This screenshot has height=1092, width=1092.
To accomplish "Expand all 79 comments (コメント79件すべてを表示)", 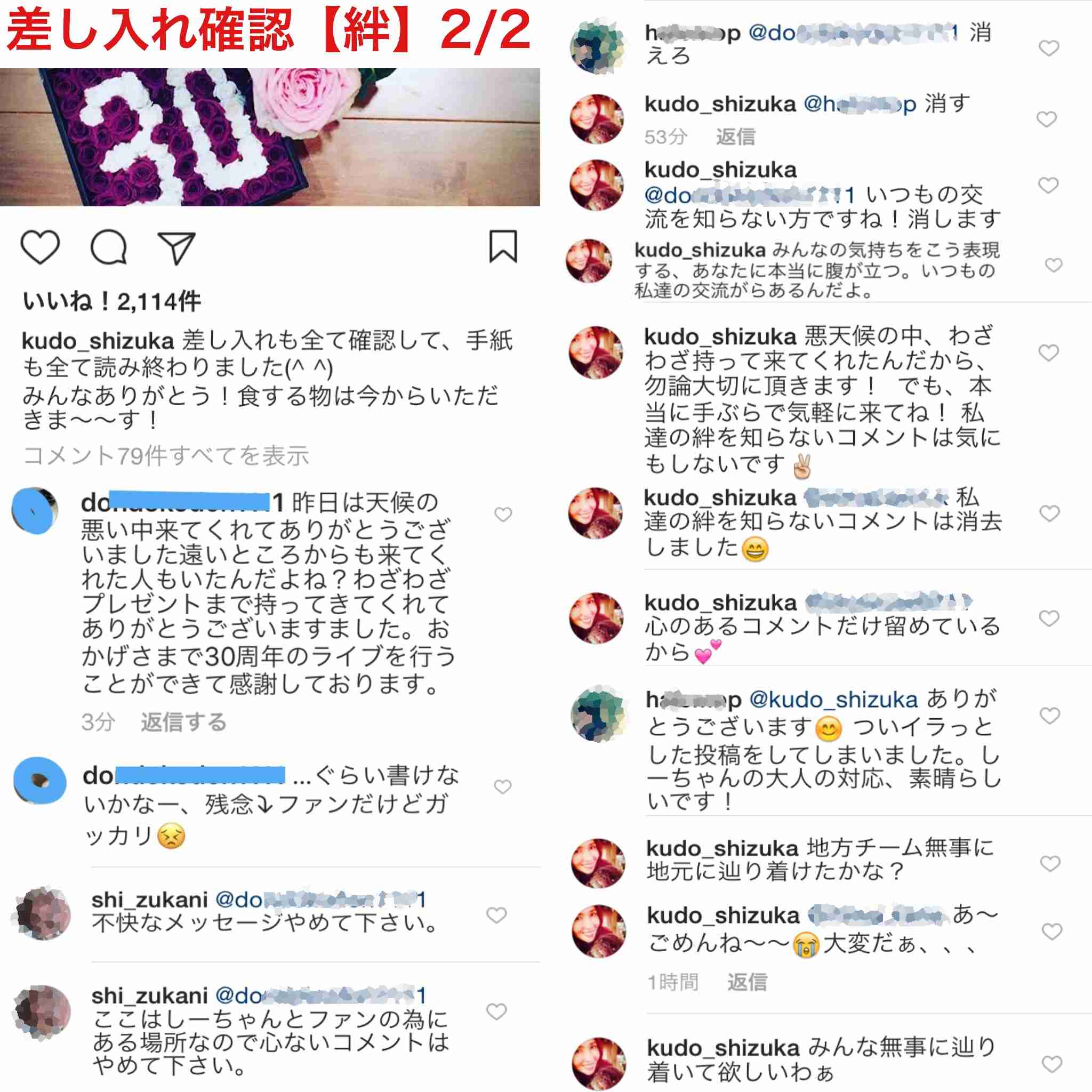I will point(166,455).
